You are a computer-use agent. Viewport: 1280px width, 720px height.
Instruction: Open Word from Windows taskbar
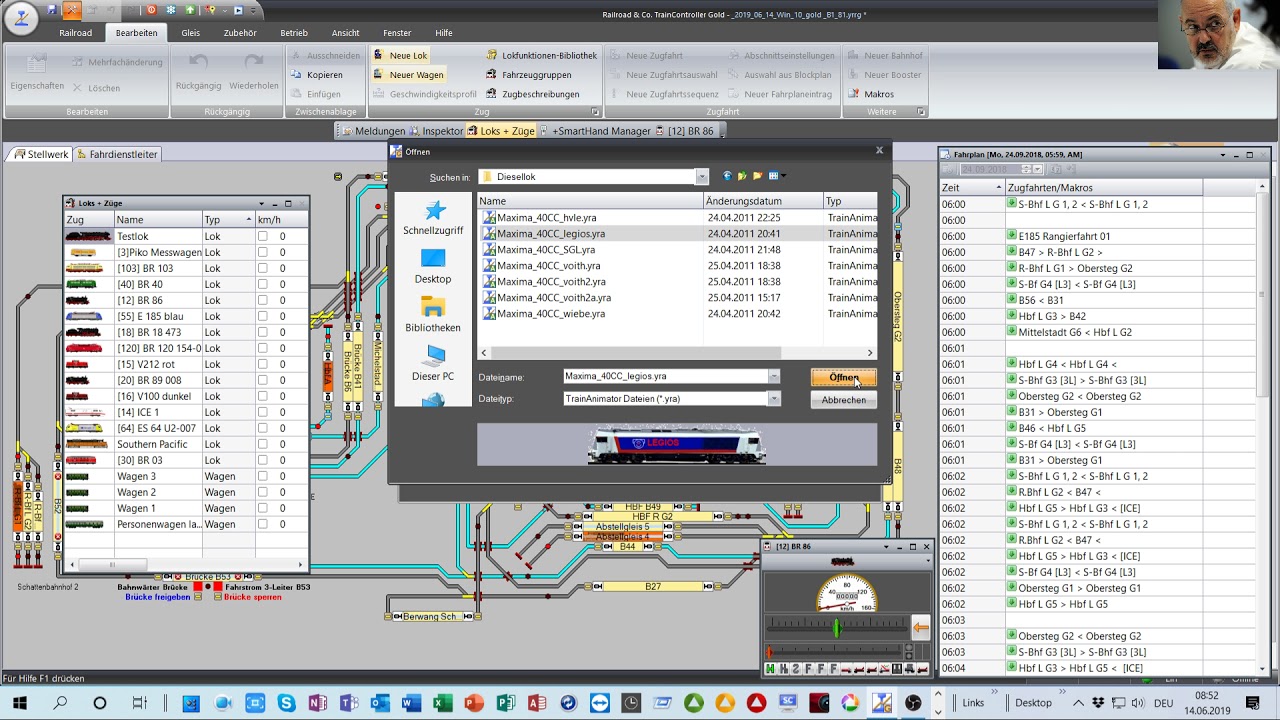411,703
